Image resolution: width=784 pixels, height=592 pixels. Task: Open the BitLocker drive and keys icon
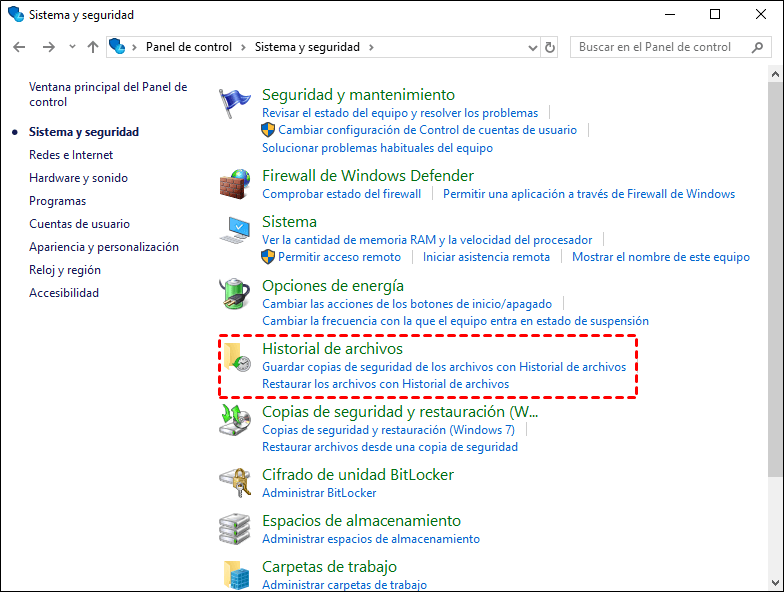click(234, 482)
